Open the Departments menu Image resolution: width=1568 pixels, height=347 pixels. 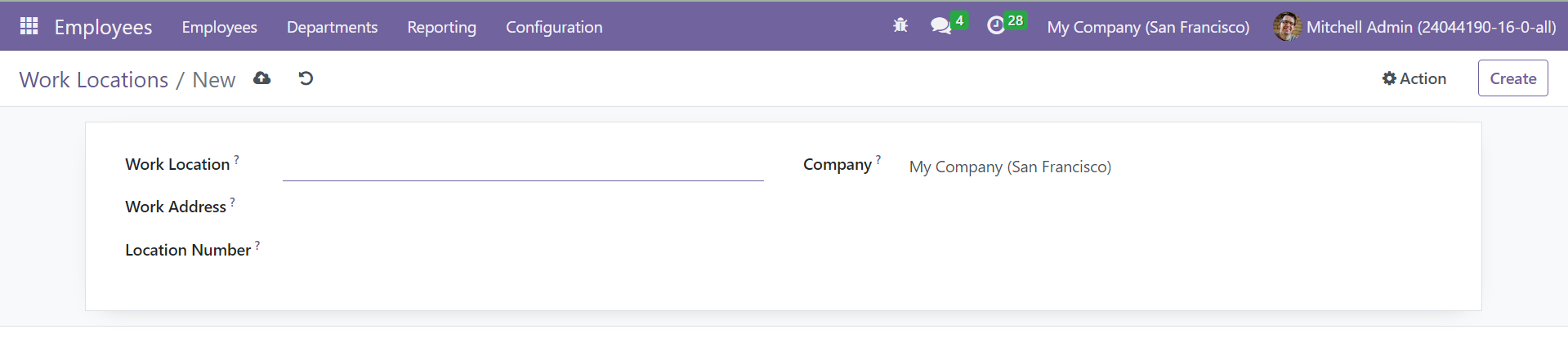coord(332,27)
